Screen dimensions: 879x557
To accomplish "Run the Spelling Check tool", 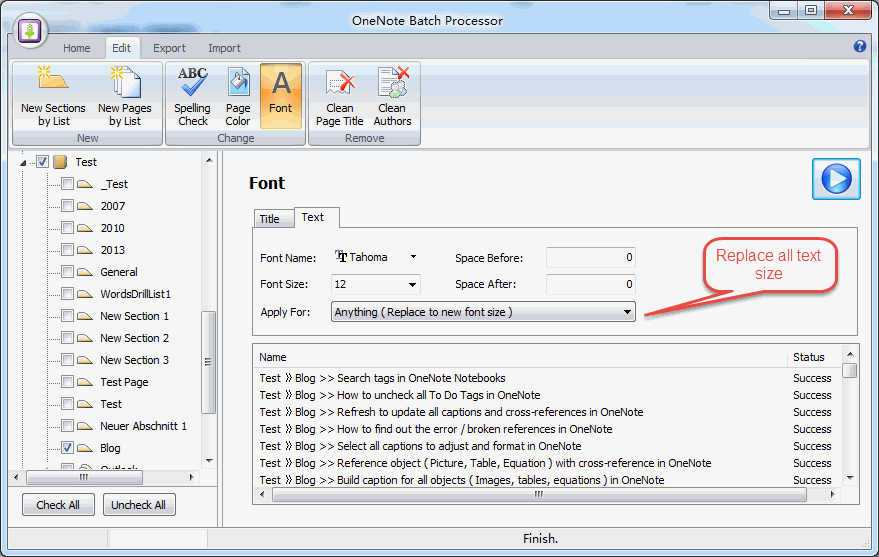I will [192, 98].
